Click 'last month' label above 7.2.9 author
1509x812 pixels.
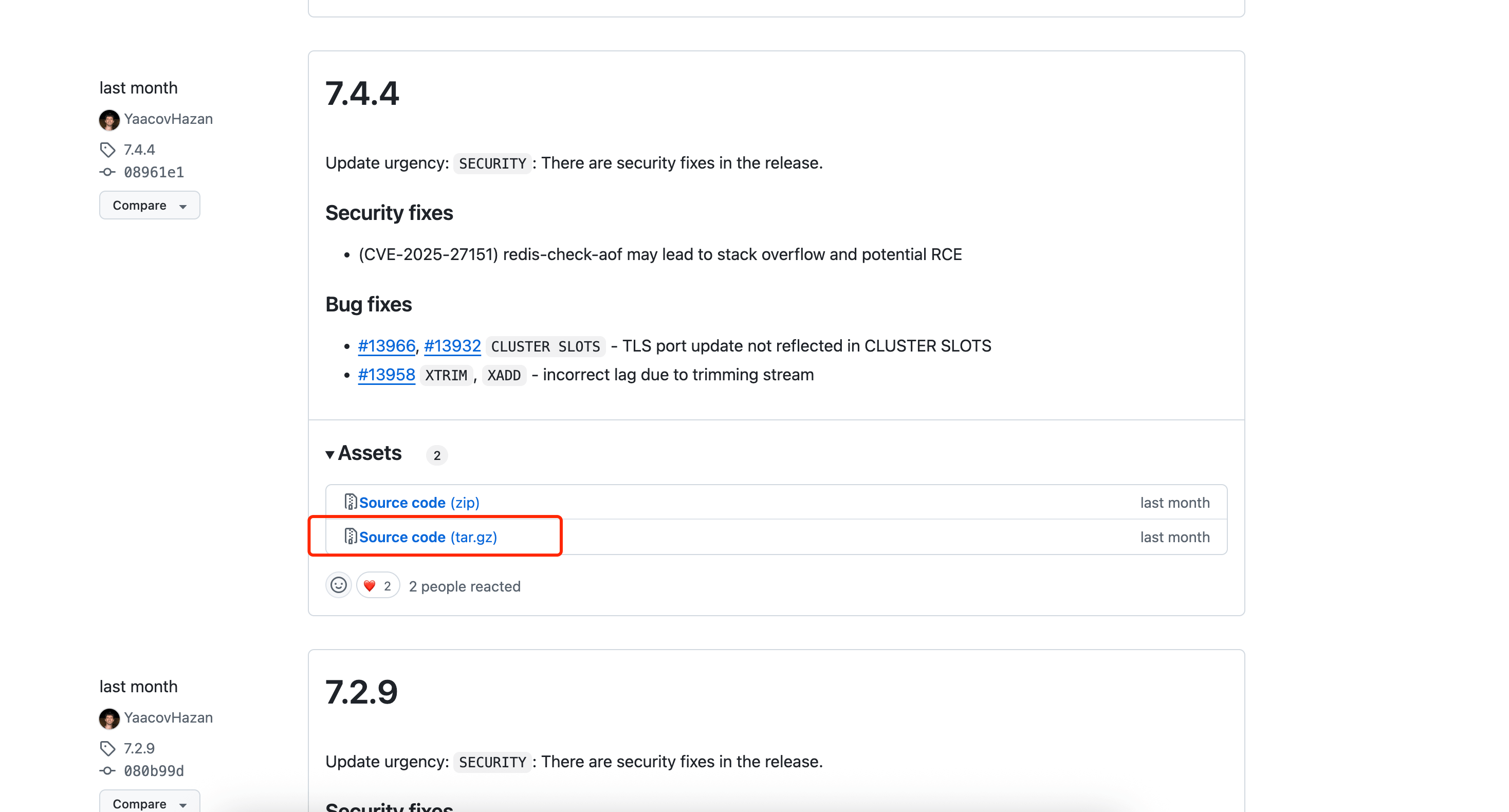tap(138, 687)
